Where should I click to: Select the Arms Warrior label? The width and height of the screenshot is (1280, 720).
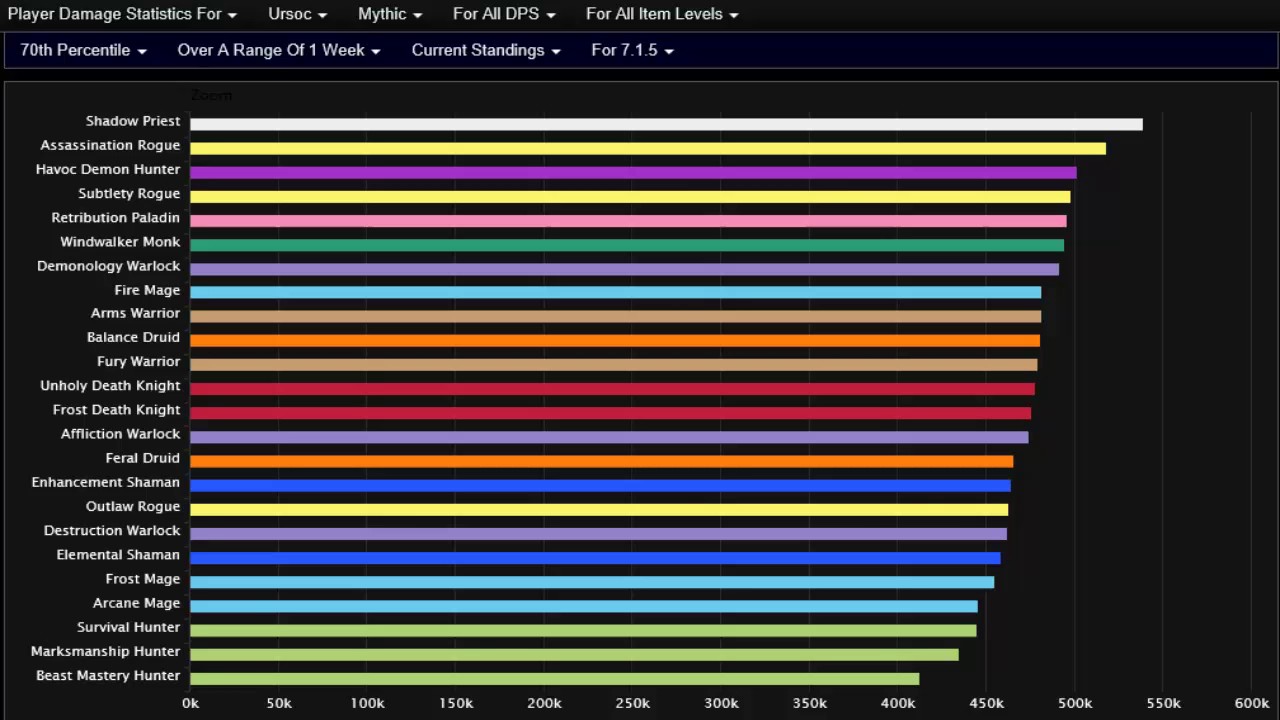(x=135, y=313)
